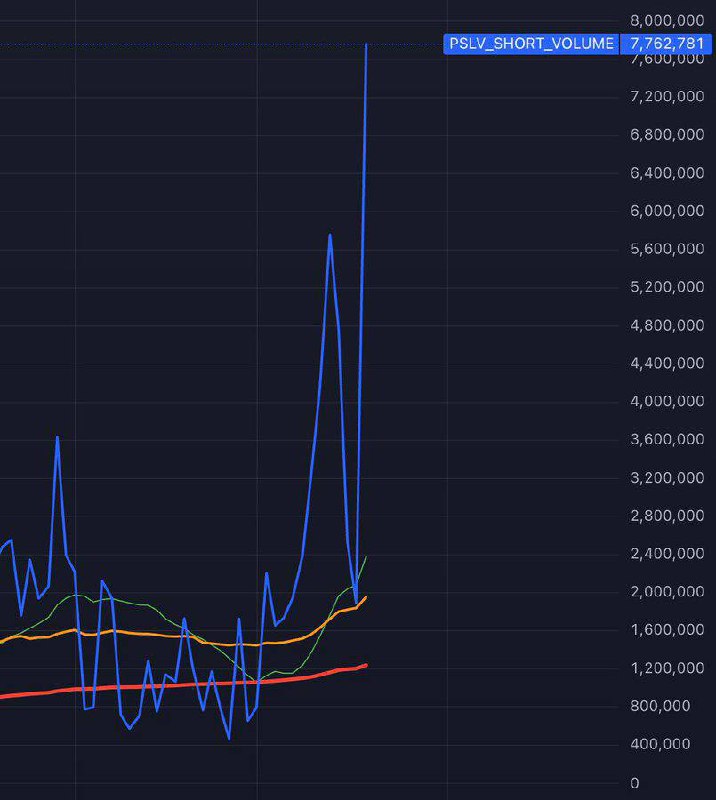716x800 pixels.
Task: Click the 2,000,000 axis label
Action: point(667,591)
